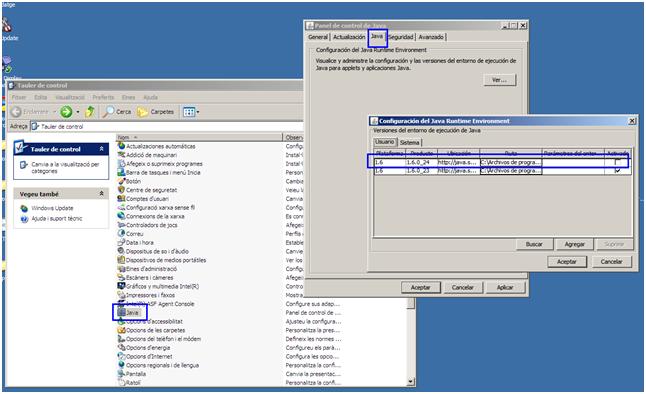The image size is (646, 394).
Task: Click the Nom column header
Action: 199,137
